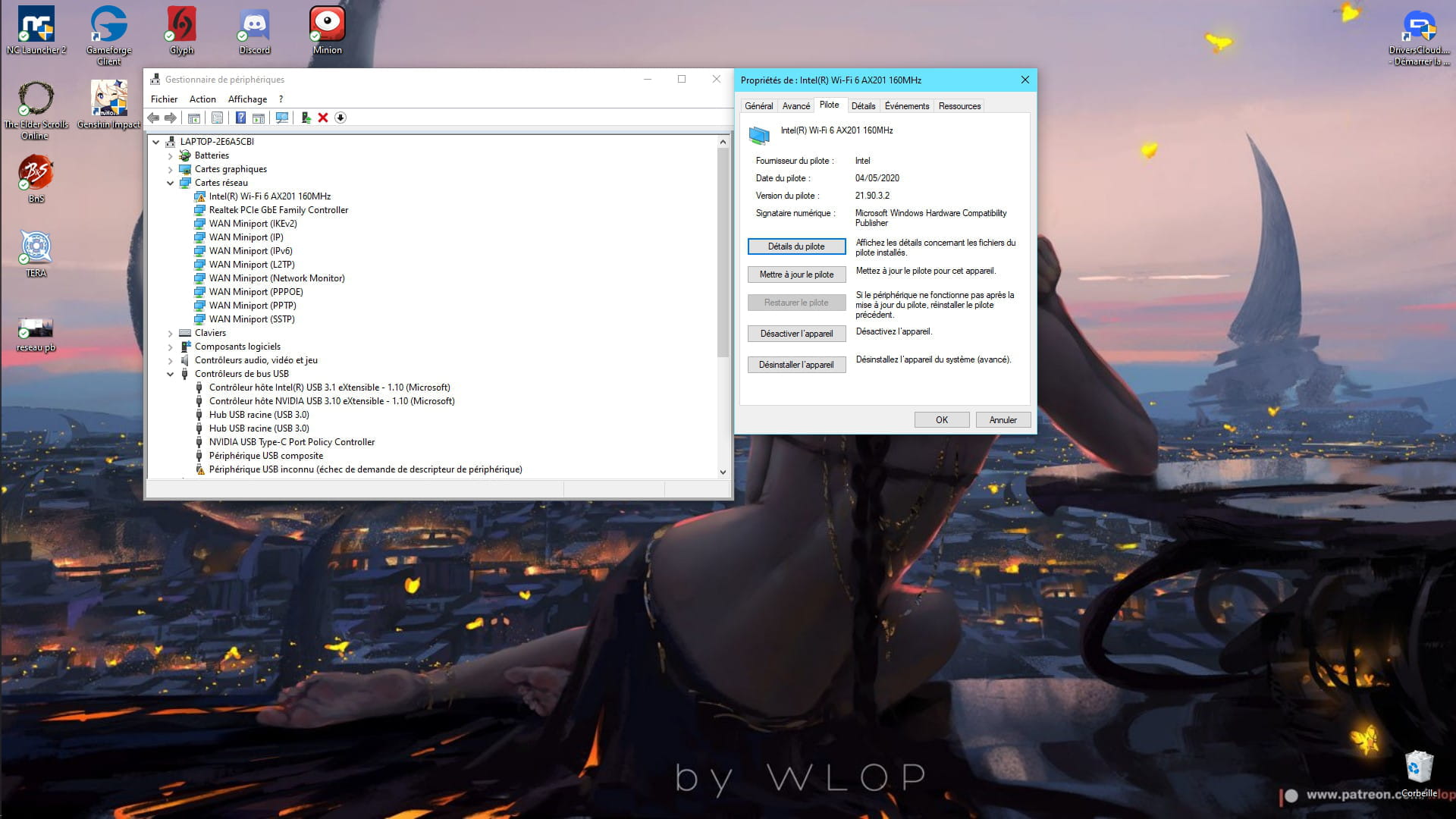Toggle the action pane toolbar icon
Viewport: 1456px width, 819px height.
pos(259,118)
